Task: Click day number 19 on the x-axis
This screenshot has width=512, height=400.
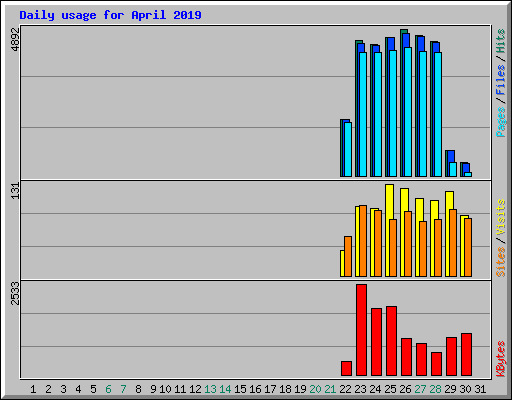Action: (300, 389)
